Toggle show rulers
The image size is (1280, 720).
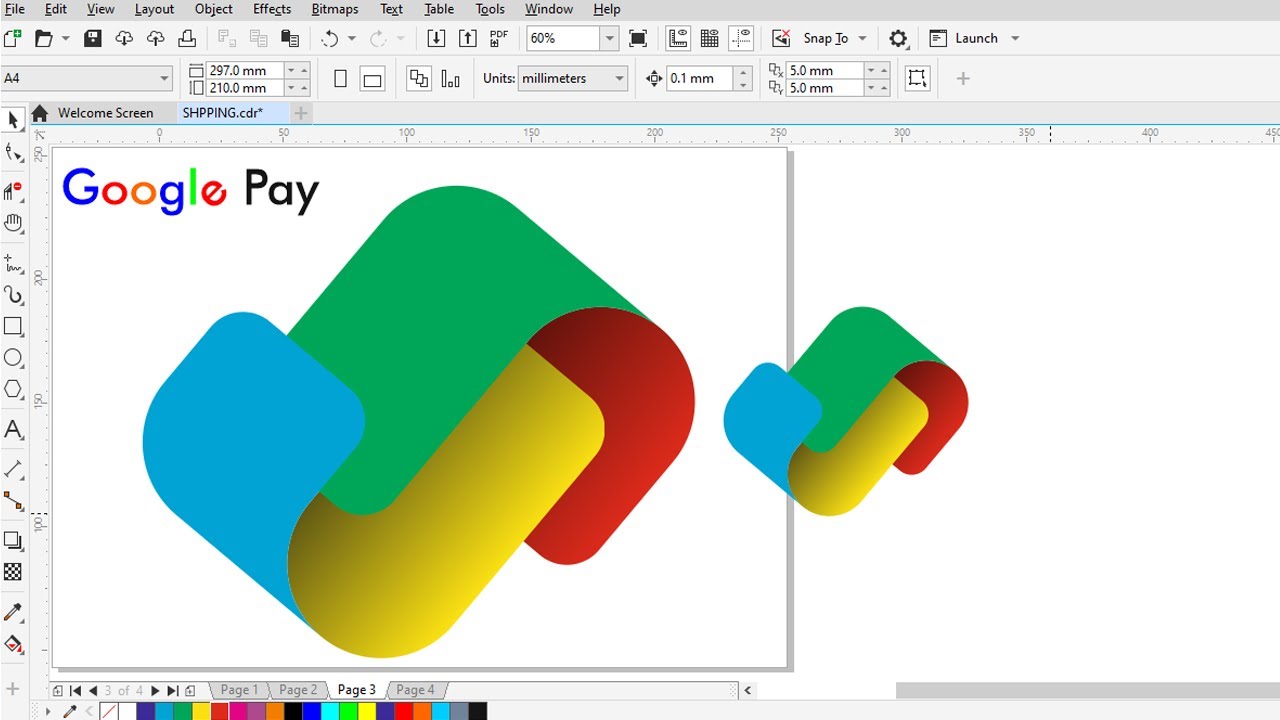pyautogui.click(x=678, y=38)
